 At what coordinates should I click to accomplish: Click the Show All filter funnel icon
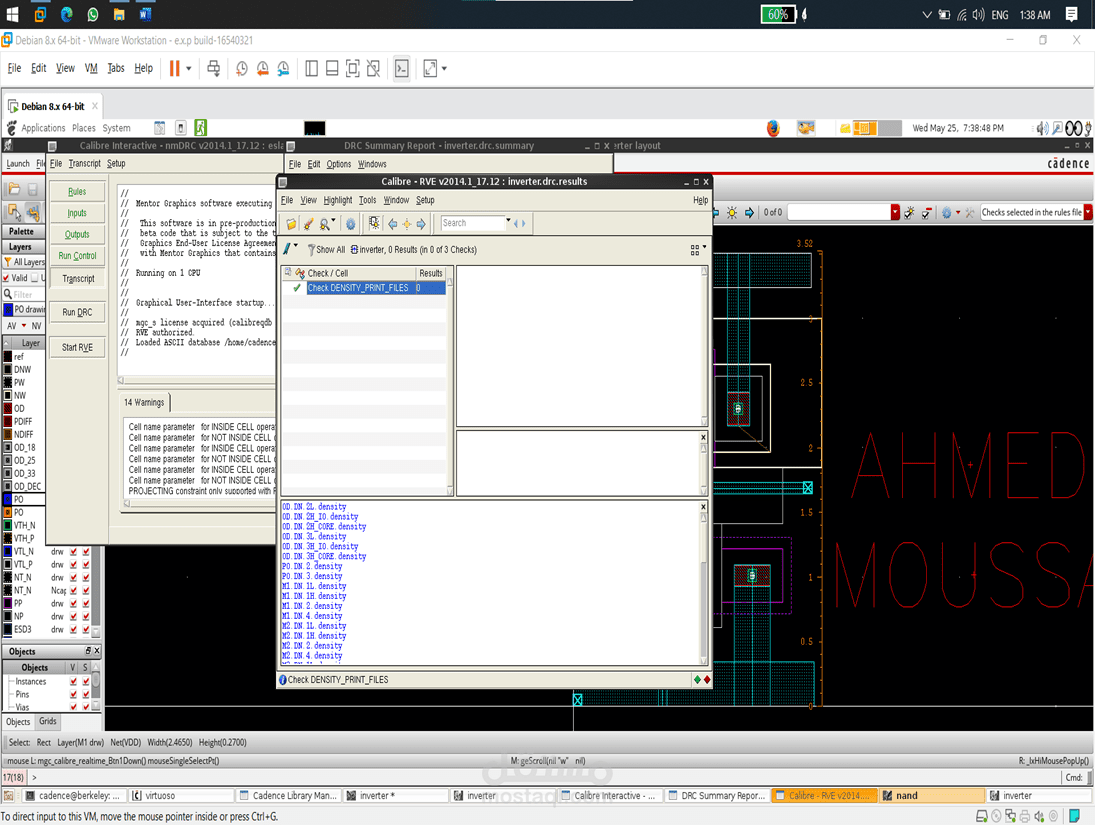(x=311, y=249)
